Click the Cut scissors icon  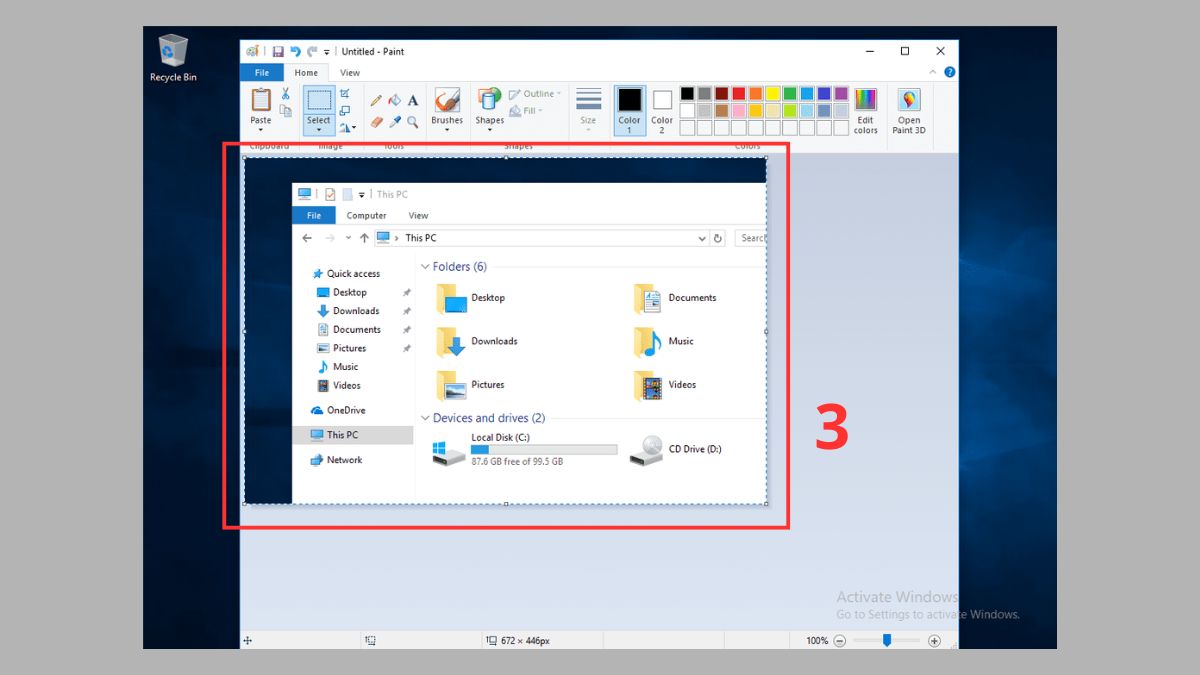pos(285,94)
